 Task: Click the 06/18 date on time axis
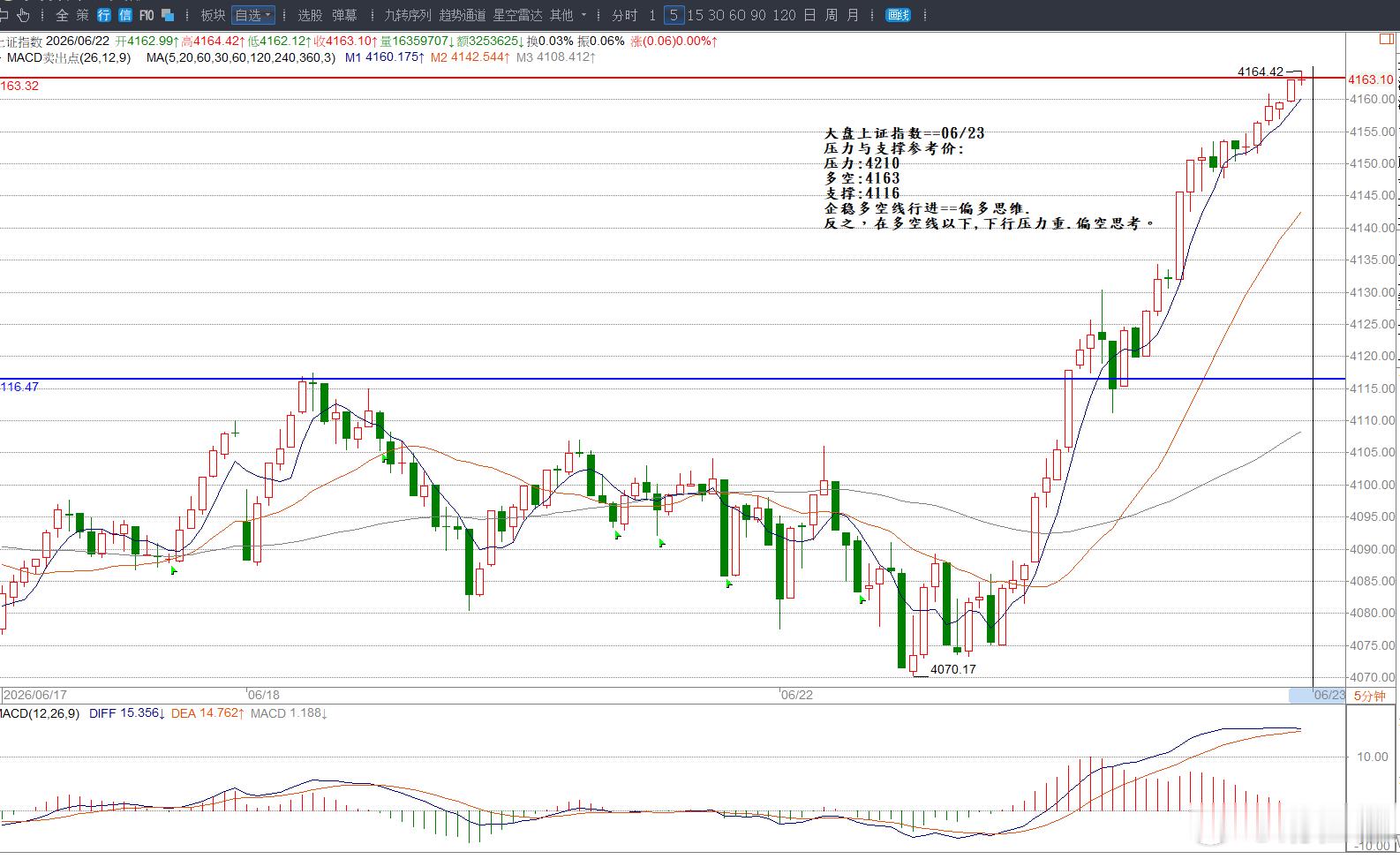point(264,695)
